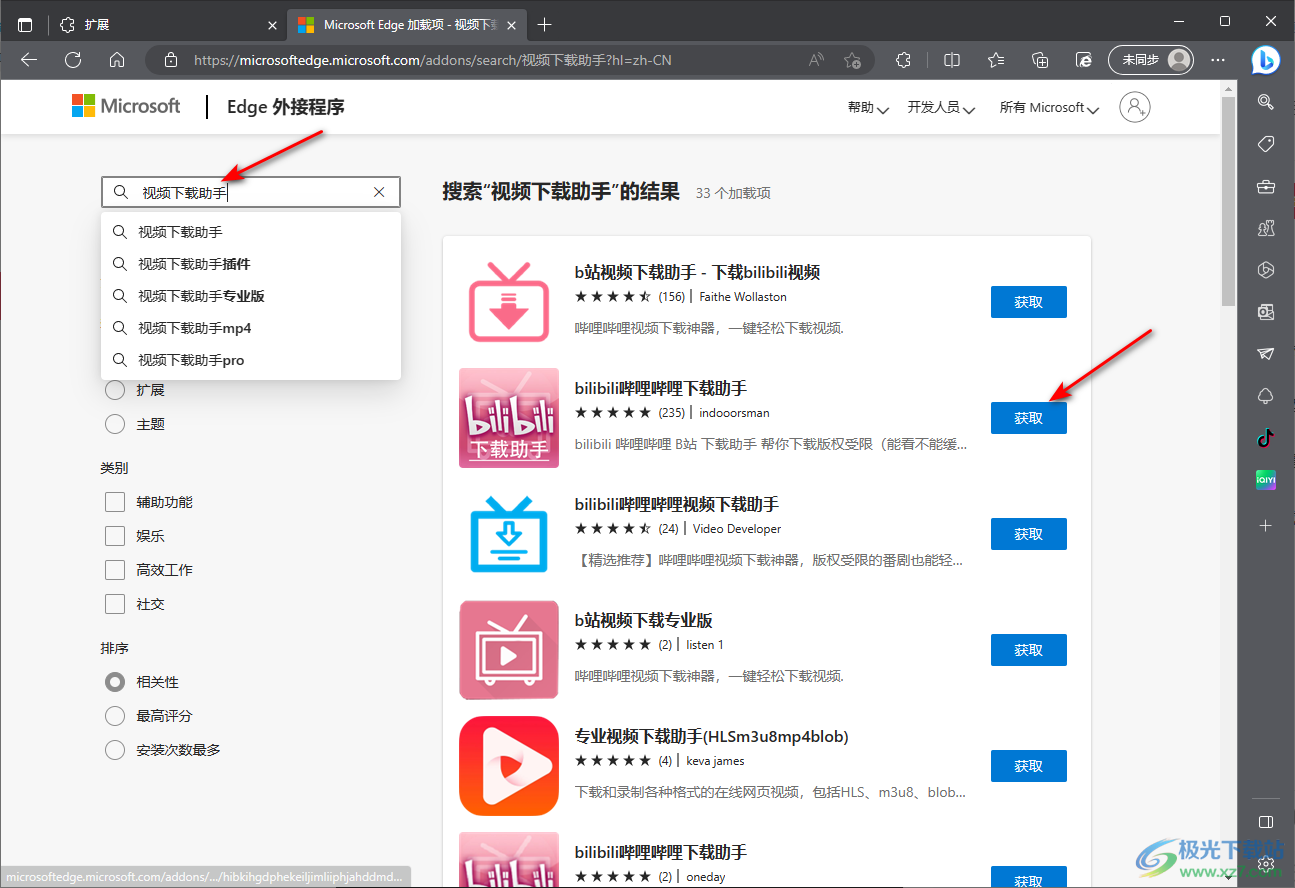Click sidebar Search icon

point(1266,101)
